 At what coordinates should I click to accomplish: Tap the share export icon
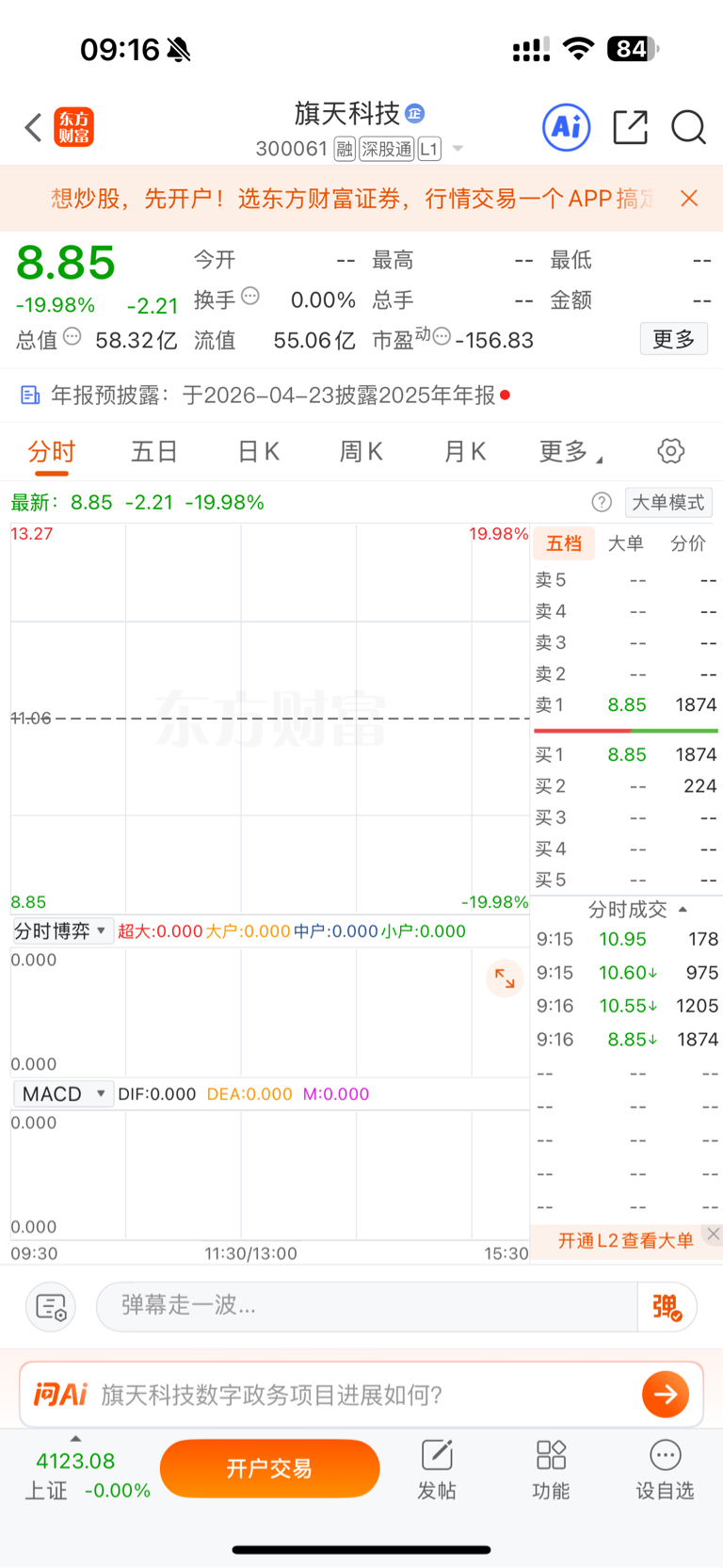[630, 127]
